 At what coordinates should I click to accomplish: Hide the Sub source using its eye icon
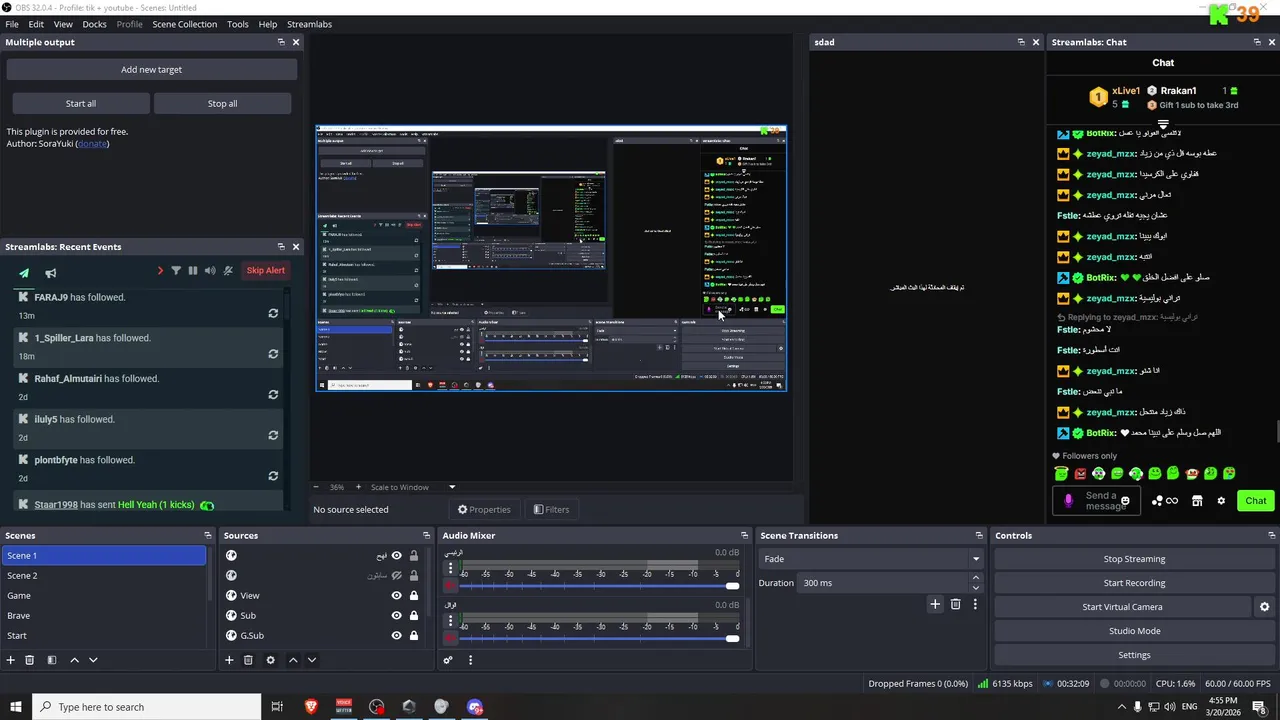[x=396, y=616]
